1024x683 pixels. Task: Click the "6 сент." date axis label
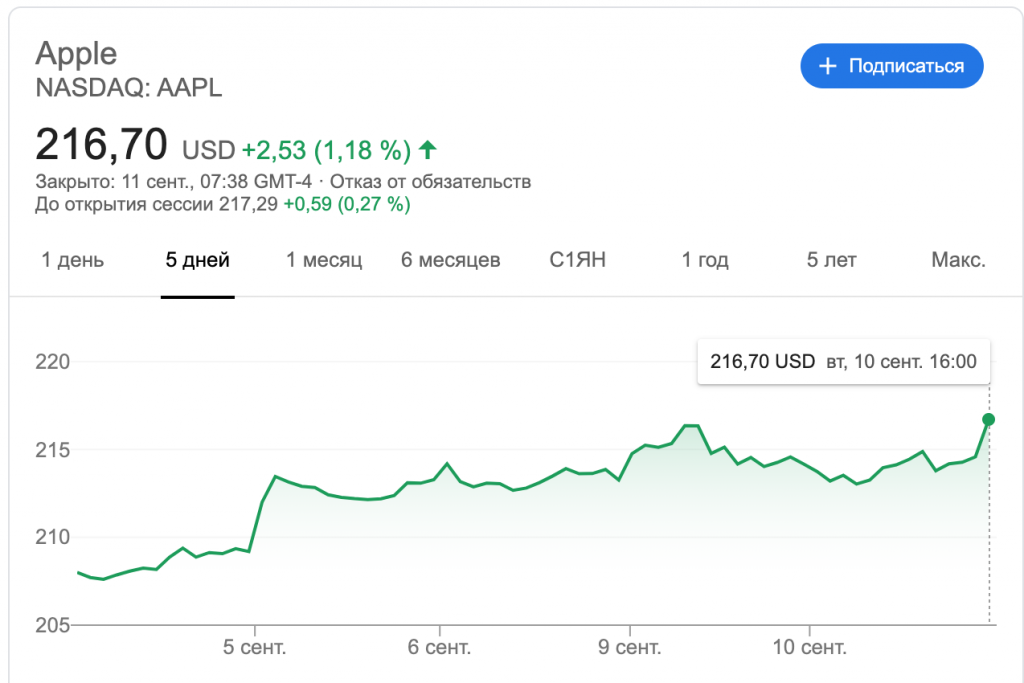[x=439, y=647]
